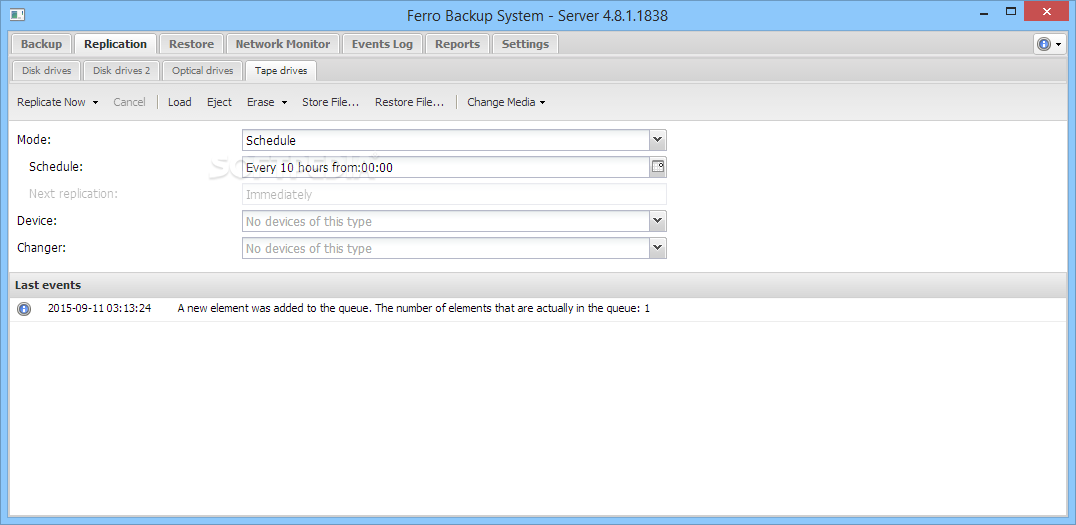
Task: Open the Settings tab
Action: (525, 44)
